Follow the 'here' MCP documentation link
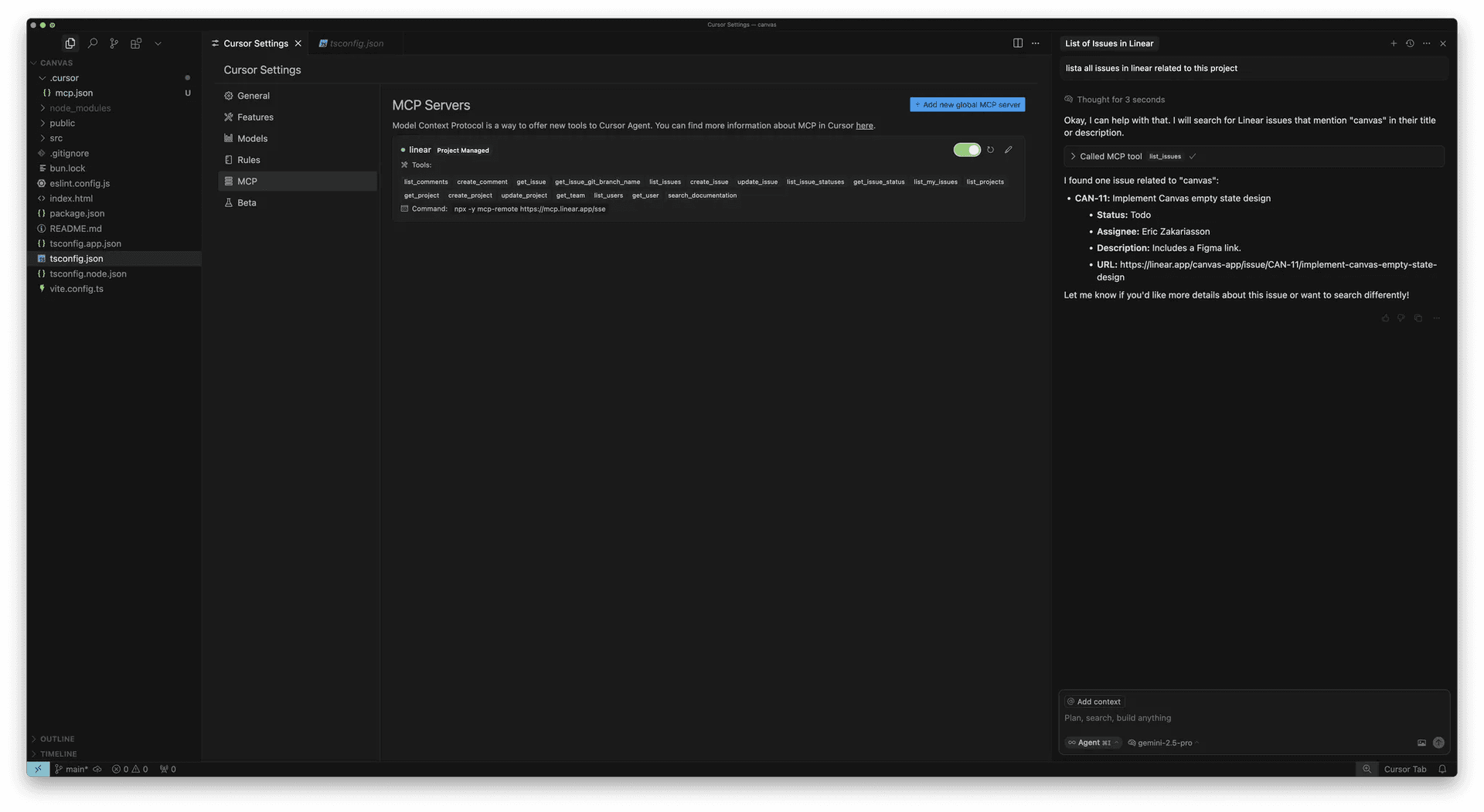This screenshot has height=812, width=1484. pyautogui.click(x=864, y=125)
